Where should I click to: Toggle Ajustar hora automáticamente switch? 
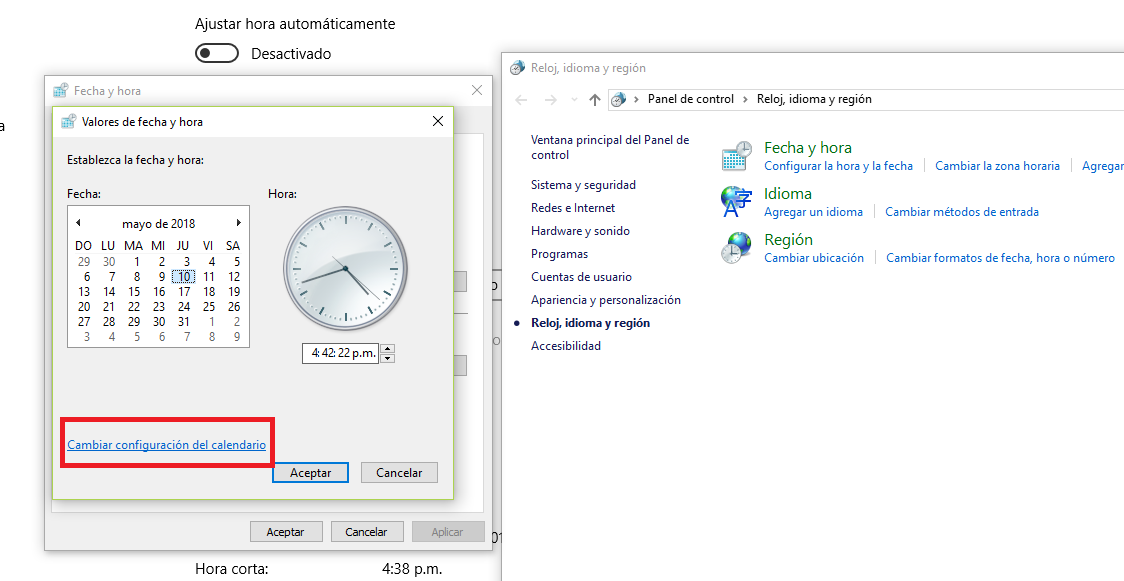click(x=217, y=54)
